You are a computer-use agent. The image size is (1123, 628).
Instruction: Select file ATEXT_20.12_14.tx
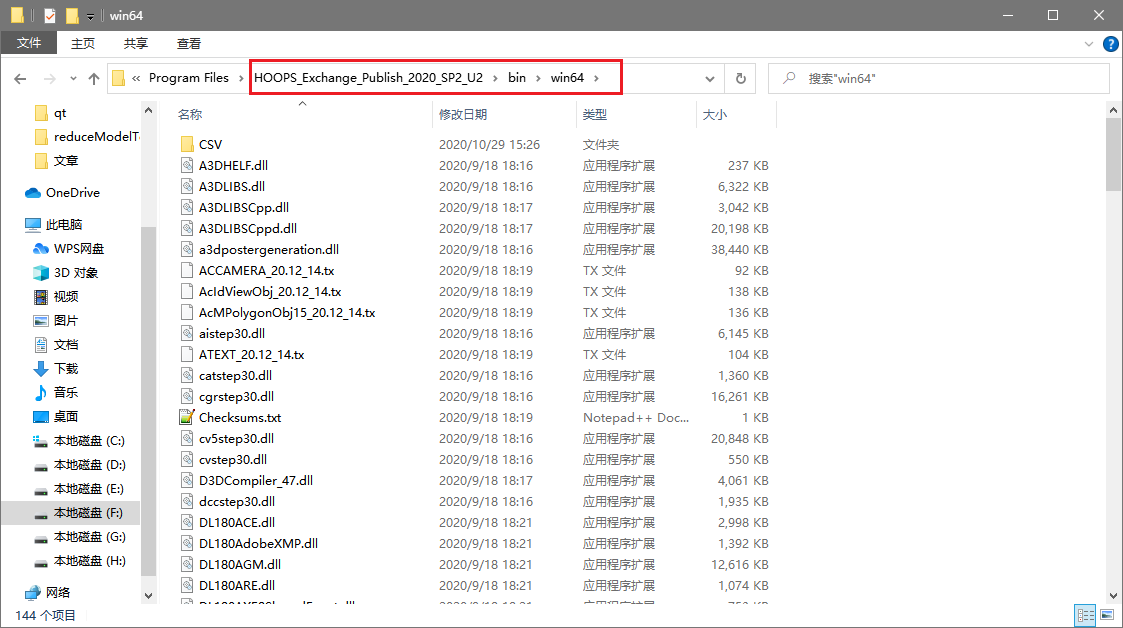(x=251, y=354)
